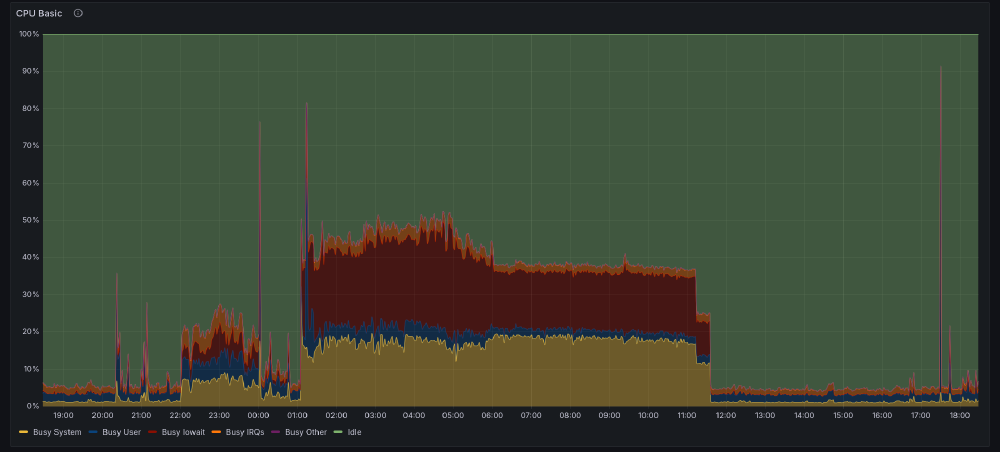This screenshot has width=1000, height=452.
Task: Click the info icon beside CPU Basic
Action: tap(78, 13)
